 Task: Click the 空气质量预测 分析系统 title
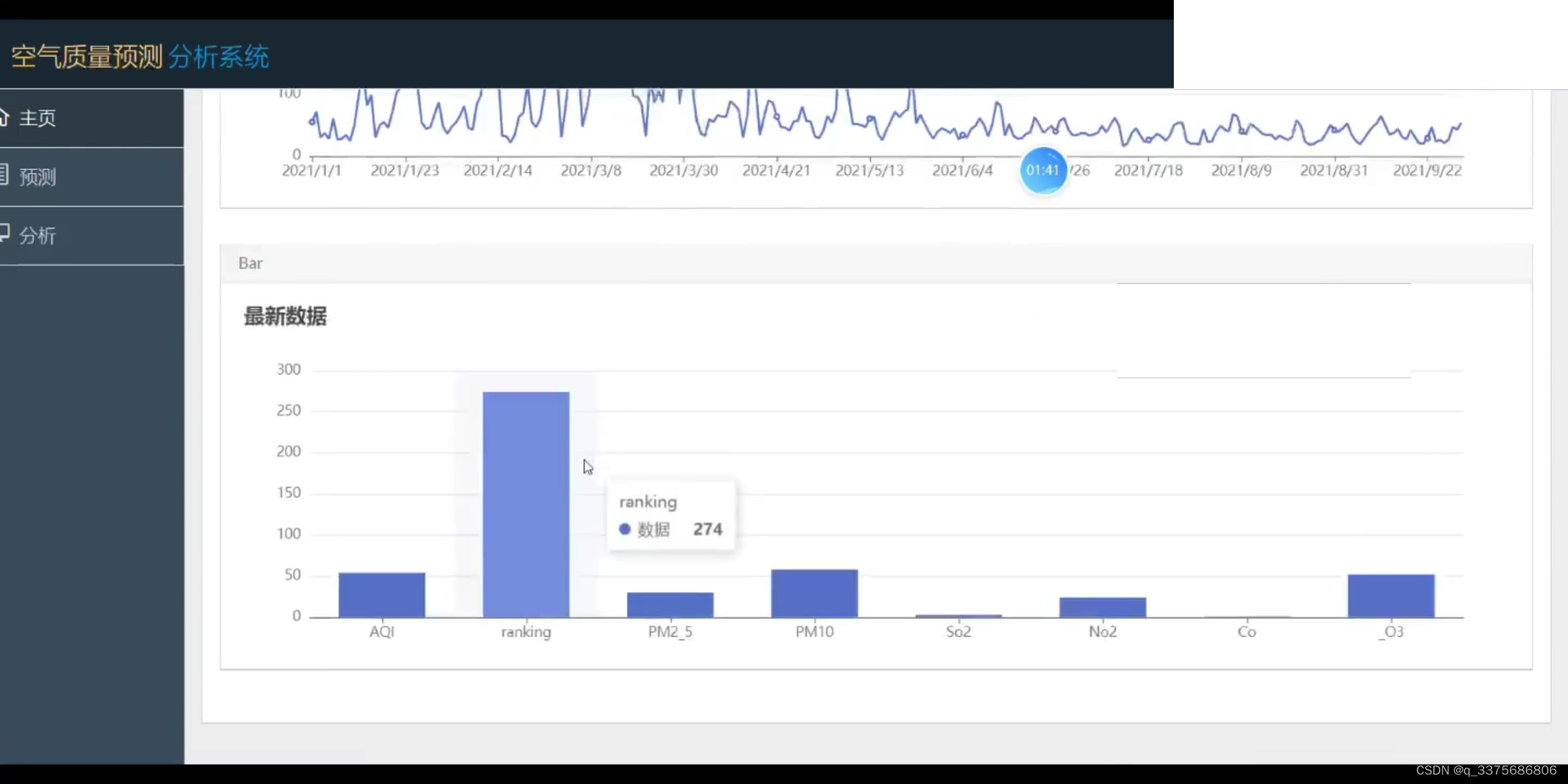click(x=140, y=57)
